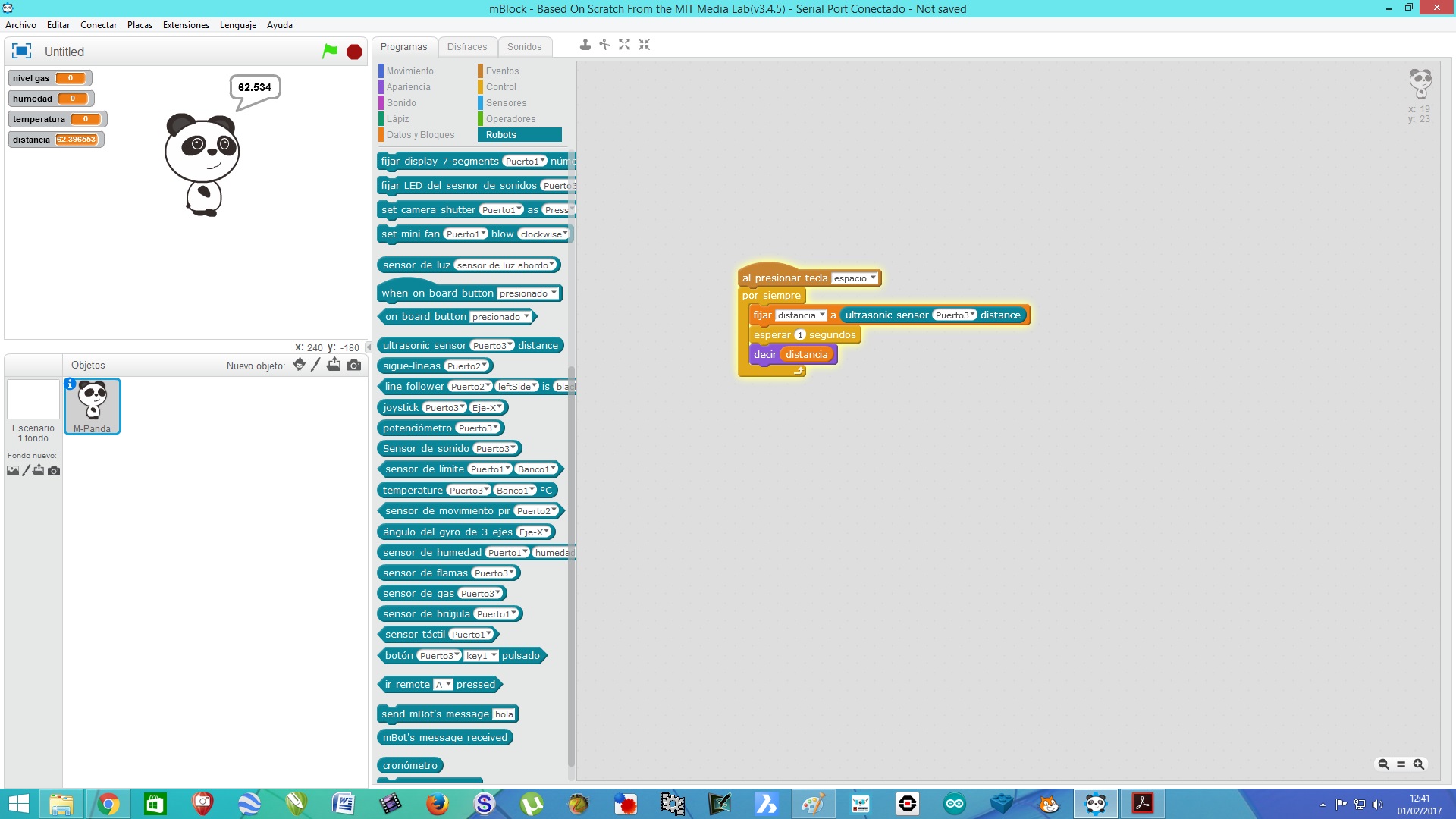Zoom out on the scripts area
This screenshot has height=819, width=1456.
[x=1383, y=764]
